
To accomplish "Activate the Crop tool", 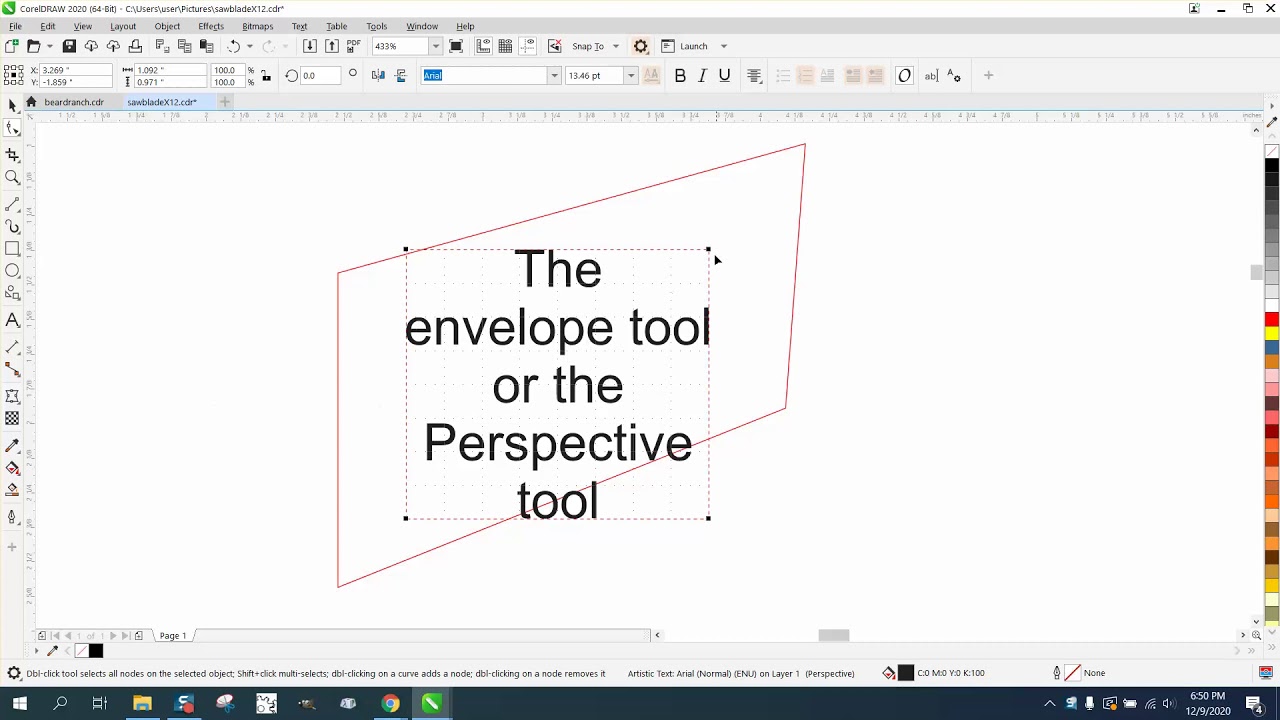I will (12, 155).
